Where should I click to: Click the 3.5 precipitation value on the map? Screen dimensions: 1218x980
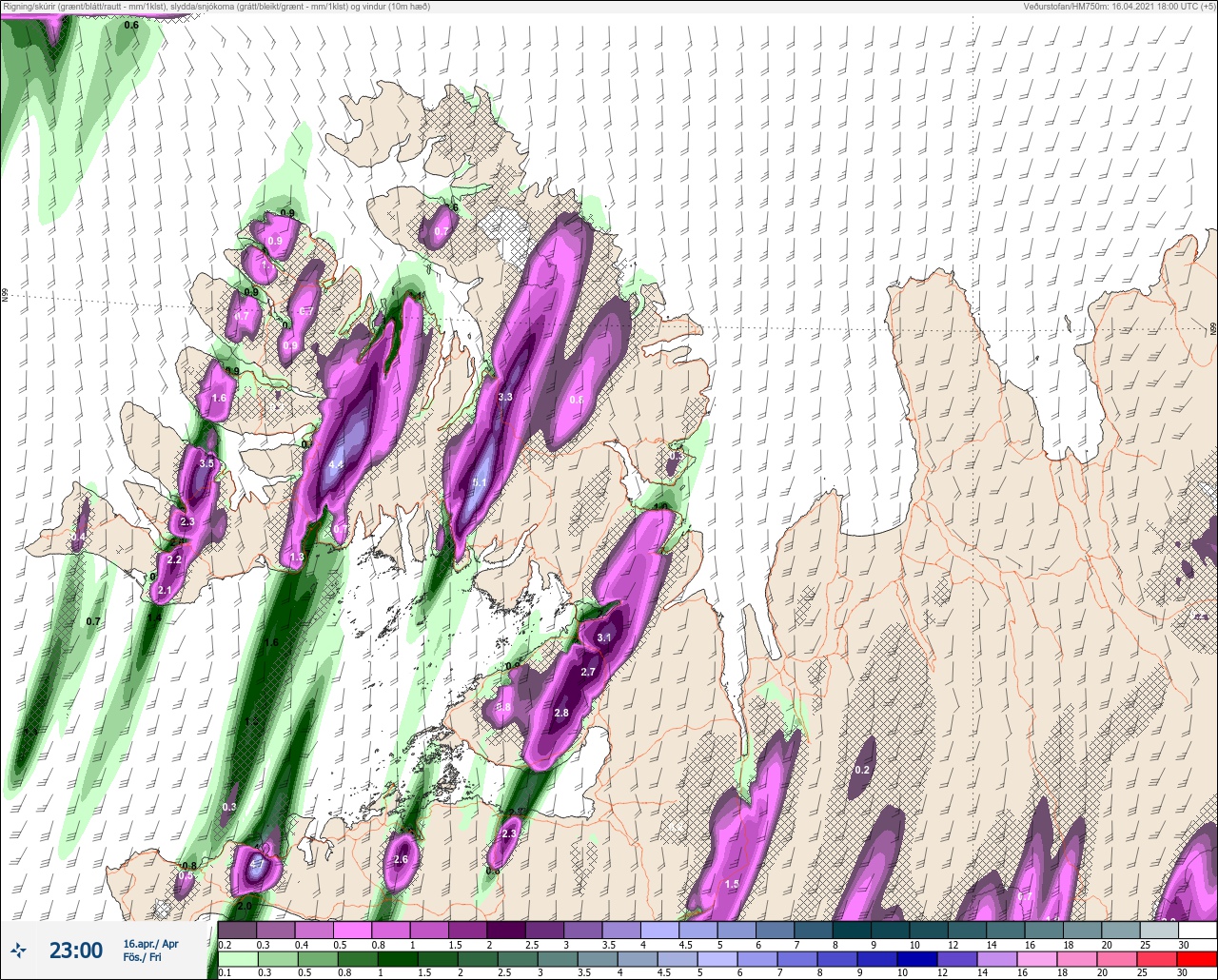pyautogui.click(x=206, y=464)
